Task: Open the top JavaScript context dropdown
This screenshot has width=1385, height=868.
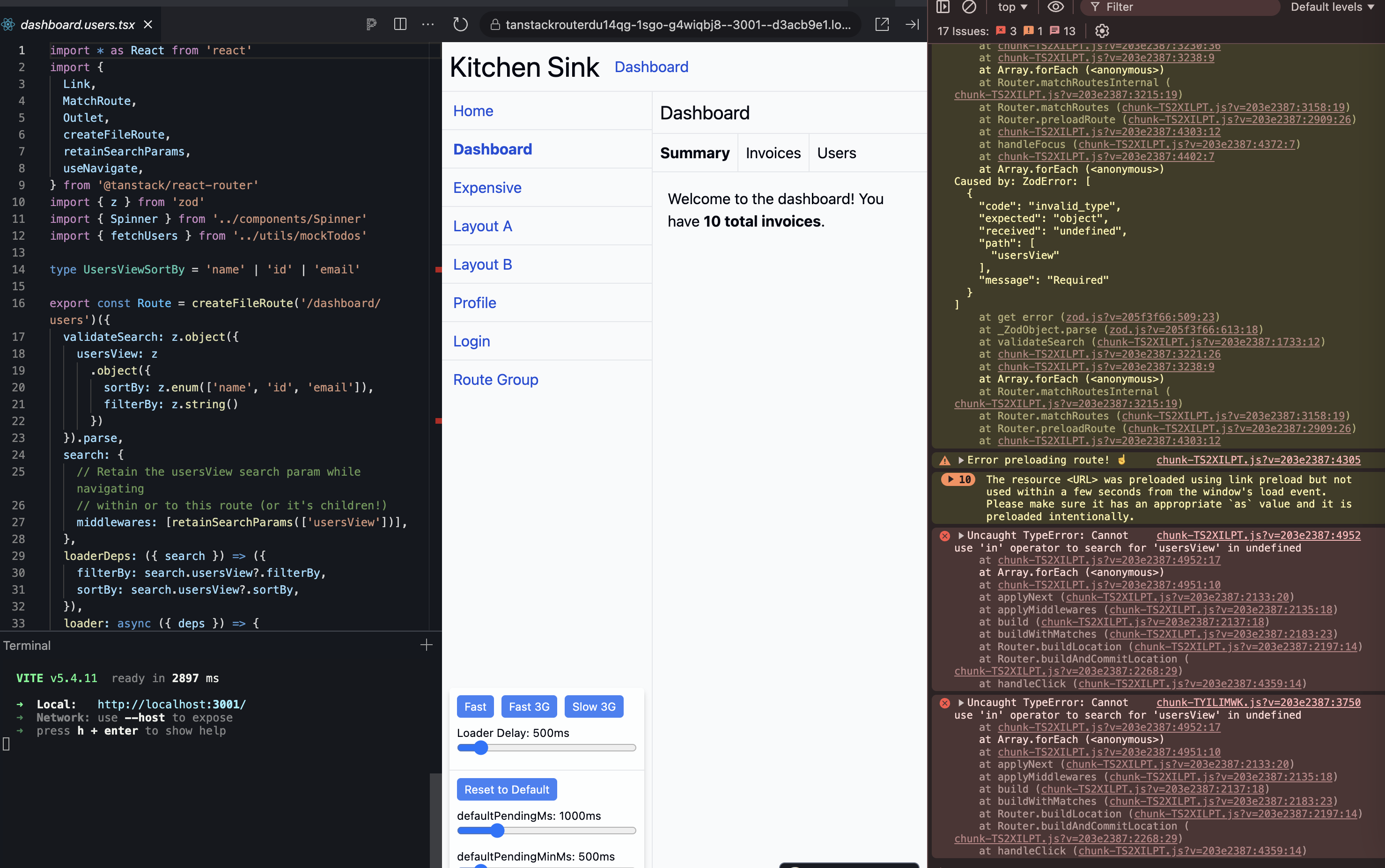Action: click(x=1012, y=7)
